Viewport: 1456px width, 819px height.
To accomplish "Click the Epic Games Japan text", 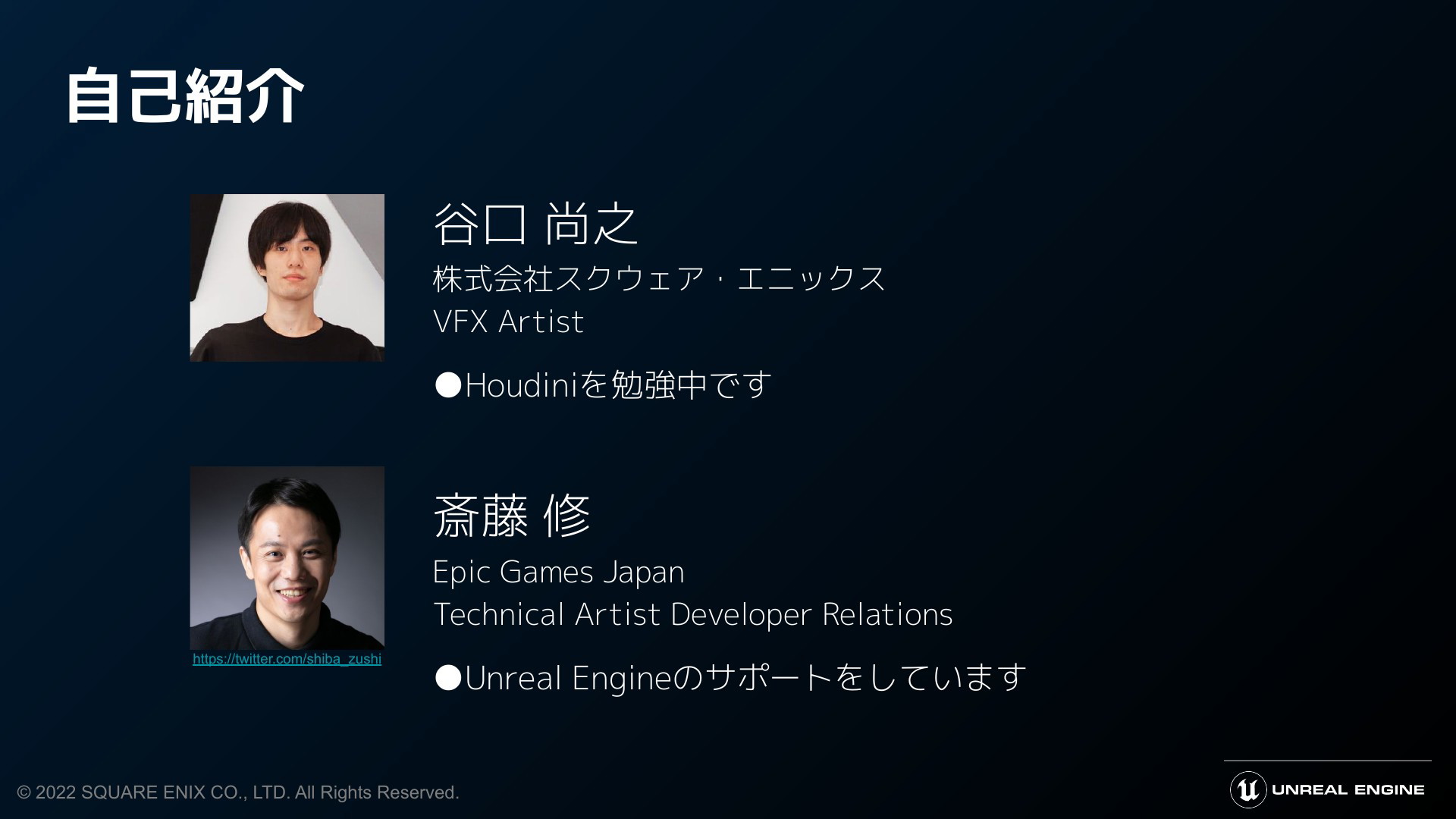I will [x=558, y=572].
